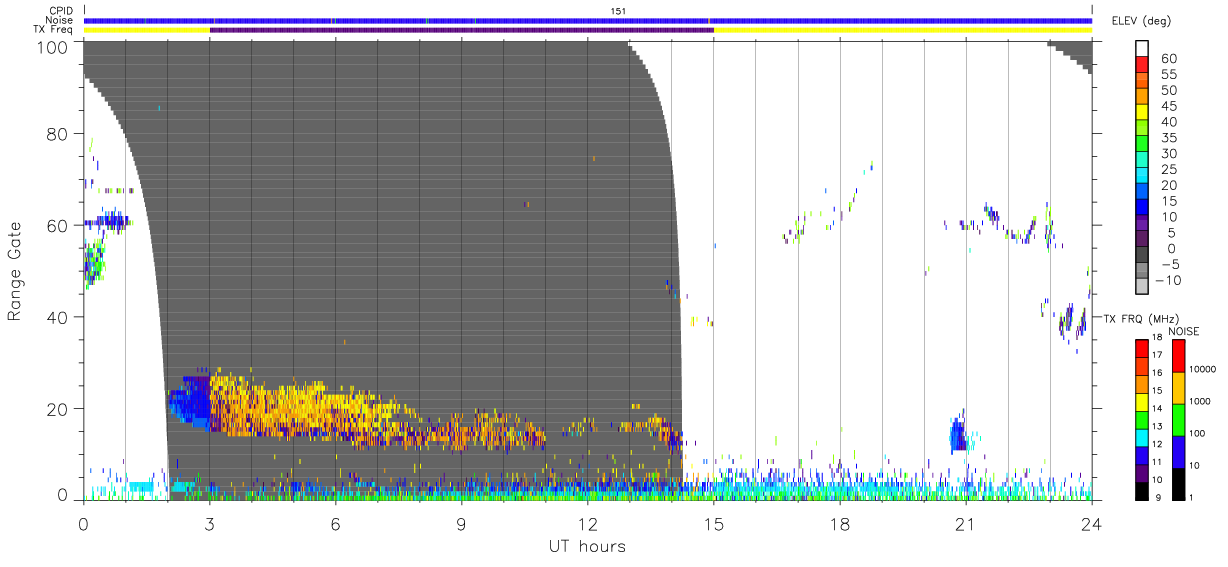Pick the red top swatch of NOISE bar
Viewport: 1228px width, 567px height.
click(x=1179, y=356)
